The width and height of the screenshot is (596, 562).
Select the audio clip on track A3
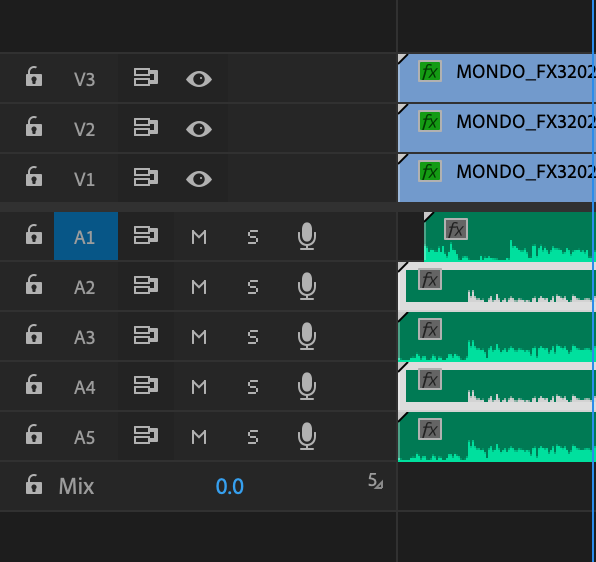coord(497,337)
